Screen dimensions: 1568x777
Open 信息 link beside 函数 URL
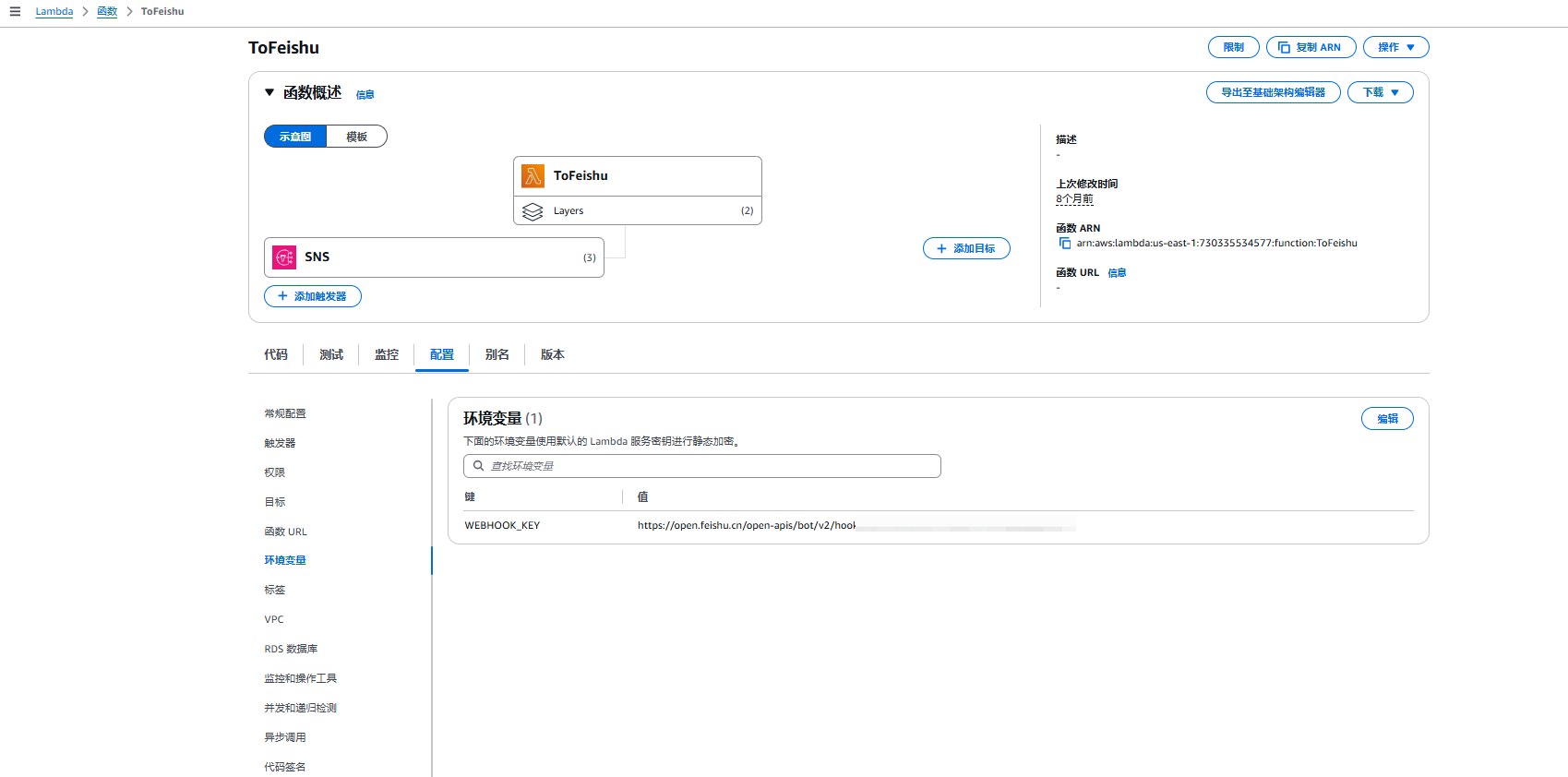tap(1117, 273)
